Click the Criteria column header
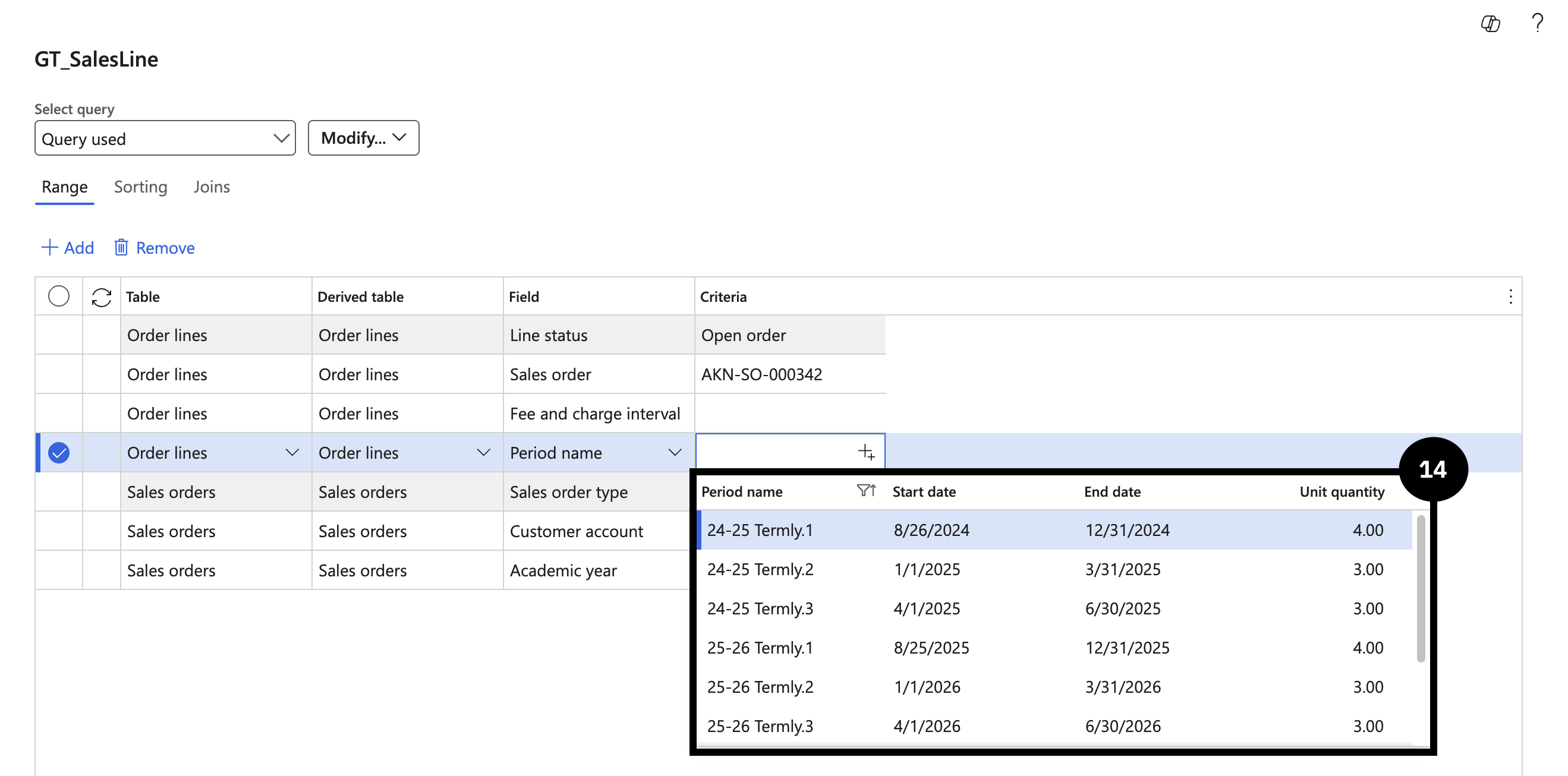Viewport: 1568px width, 776px height. (x=723, y=297)
